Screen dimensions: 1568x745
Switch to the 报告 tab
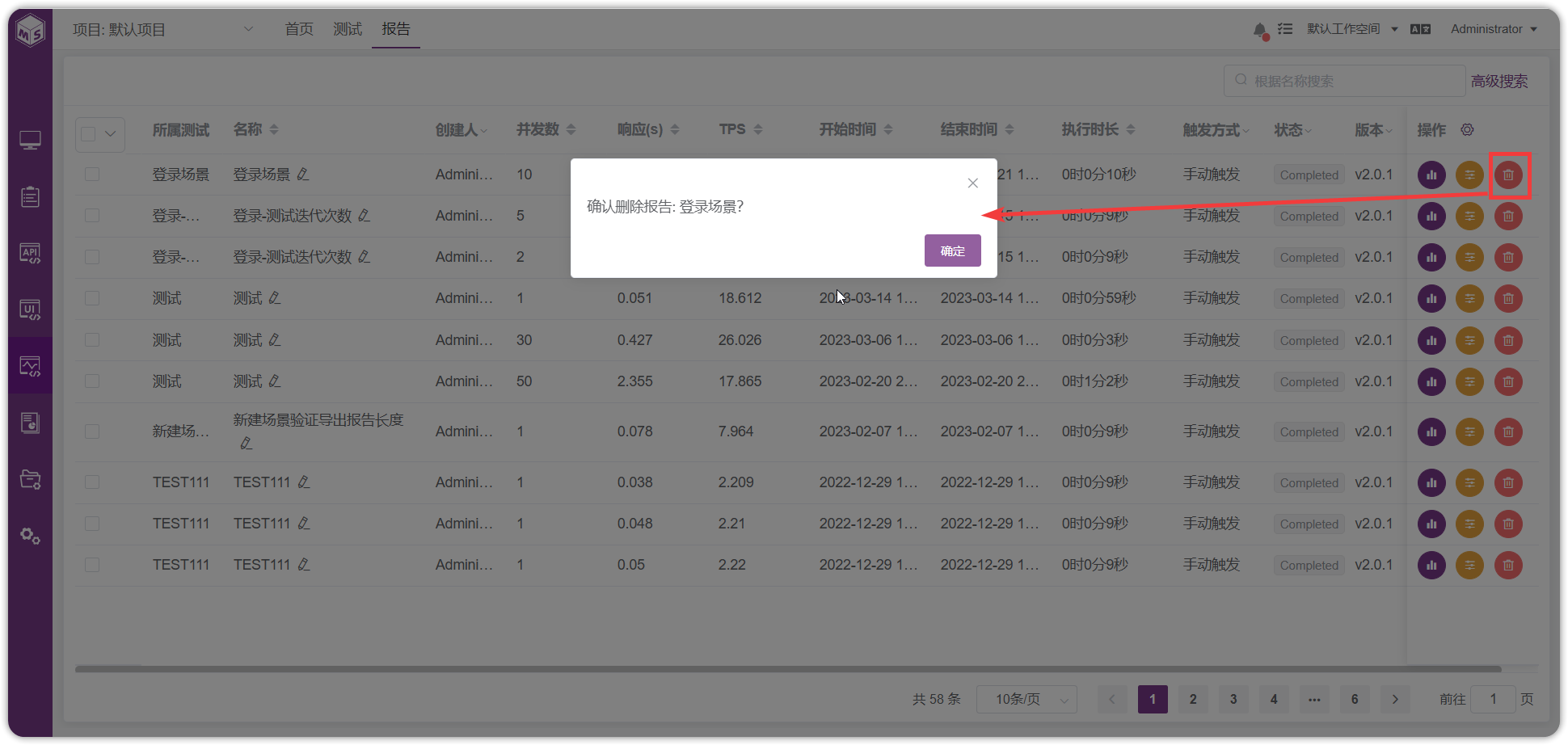(x=396, y=29)
